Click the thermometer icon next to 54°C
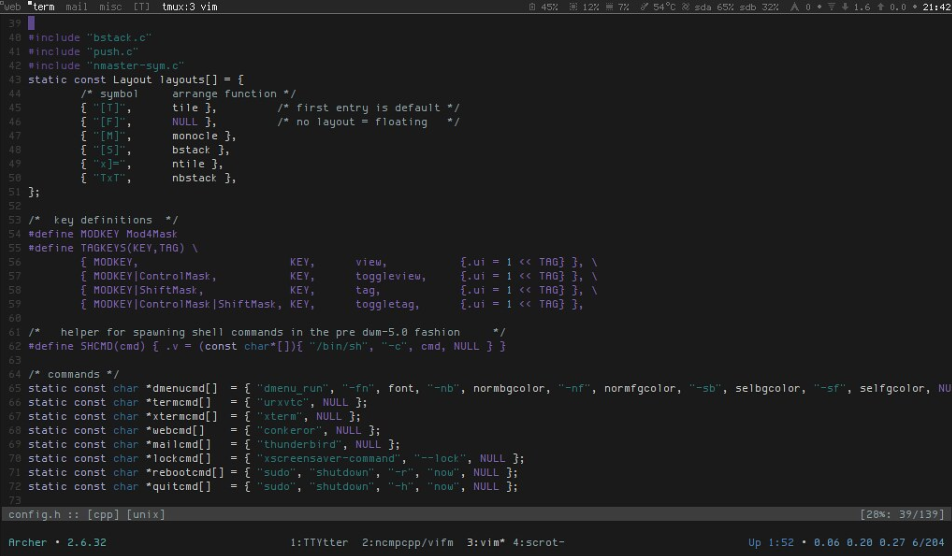The image size is (952, 556). (644, 7)
